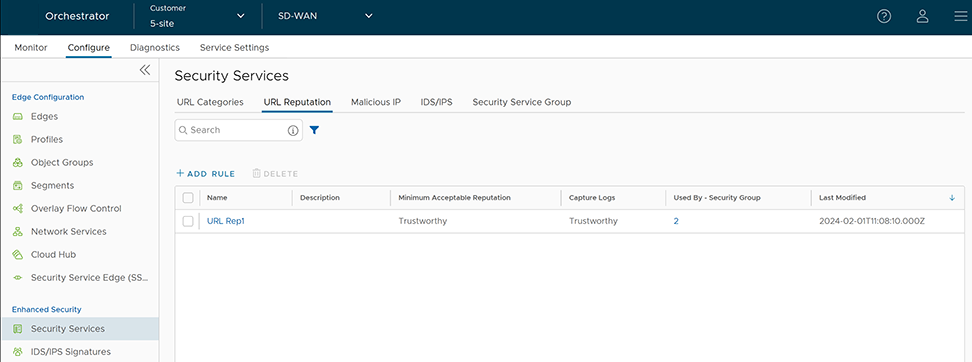The image size is (972, 362).
Task: Click the Add Rule button
Action: (x=206, y=174)
